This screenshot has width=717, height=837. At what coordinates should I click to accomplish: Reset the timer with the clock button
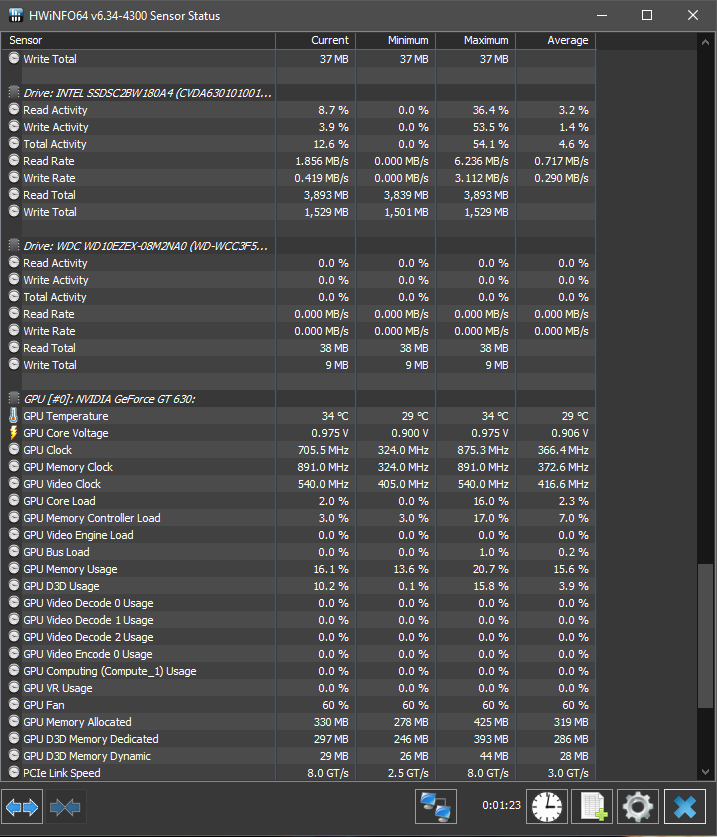(x=547, y=807)
